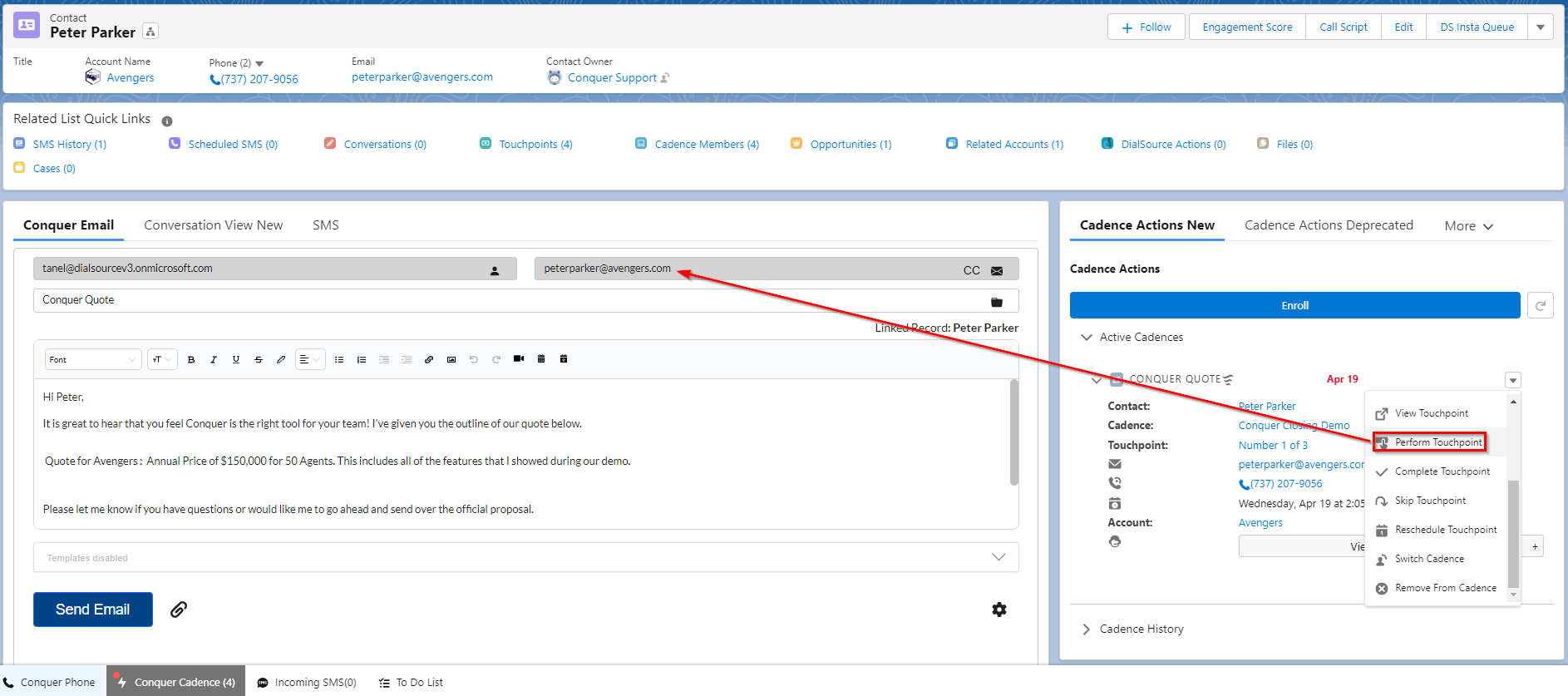
Task: Switch to Conversation View New tab
Action: click(x=214, y=225)
